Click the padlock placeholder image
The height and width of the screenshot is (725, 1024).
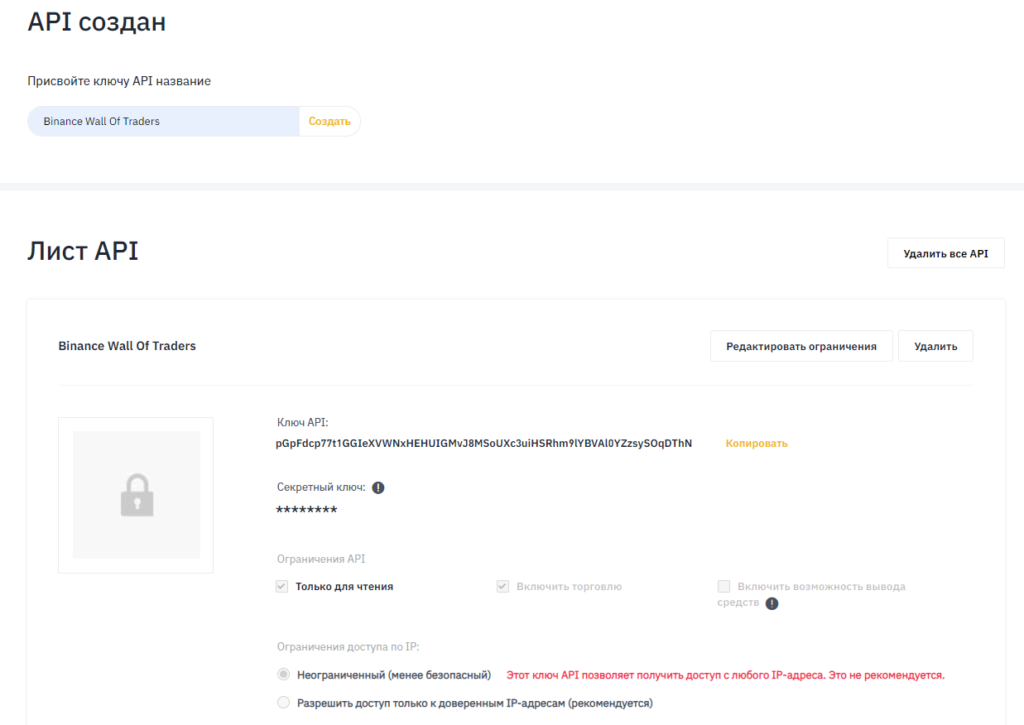(x=135, y=494)
